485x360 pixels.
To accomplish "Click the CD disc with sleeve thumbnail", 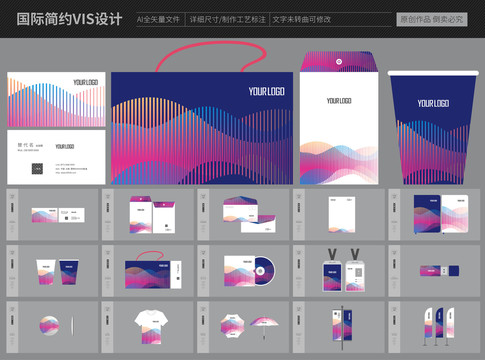I will pos(243,271).
